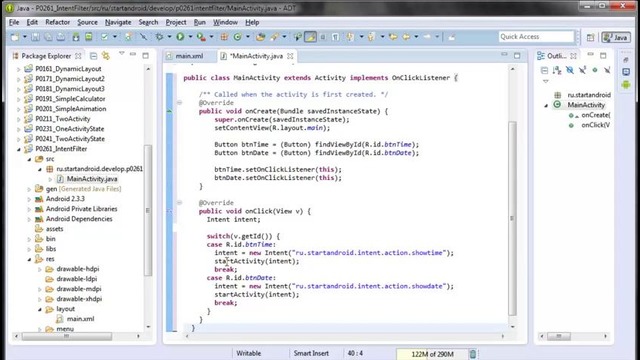Open the Source menu
The height and width of the screenshot is (360, 640).
(x=87, y=22)
